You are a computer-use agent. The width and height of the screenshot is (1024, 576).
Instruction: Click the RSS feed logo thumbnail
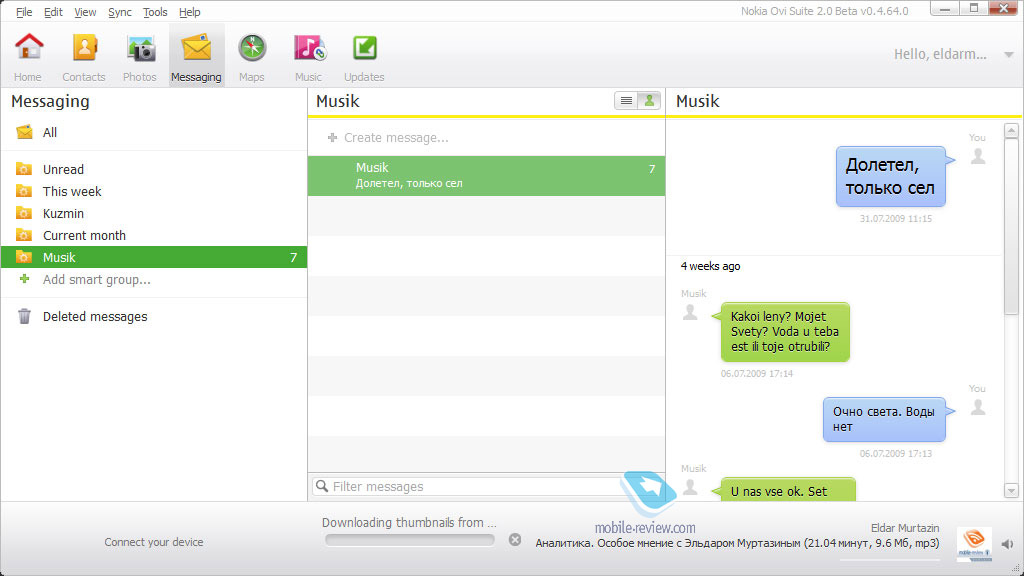coord(974,545)
